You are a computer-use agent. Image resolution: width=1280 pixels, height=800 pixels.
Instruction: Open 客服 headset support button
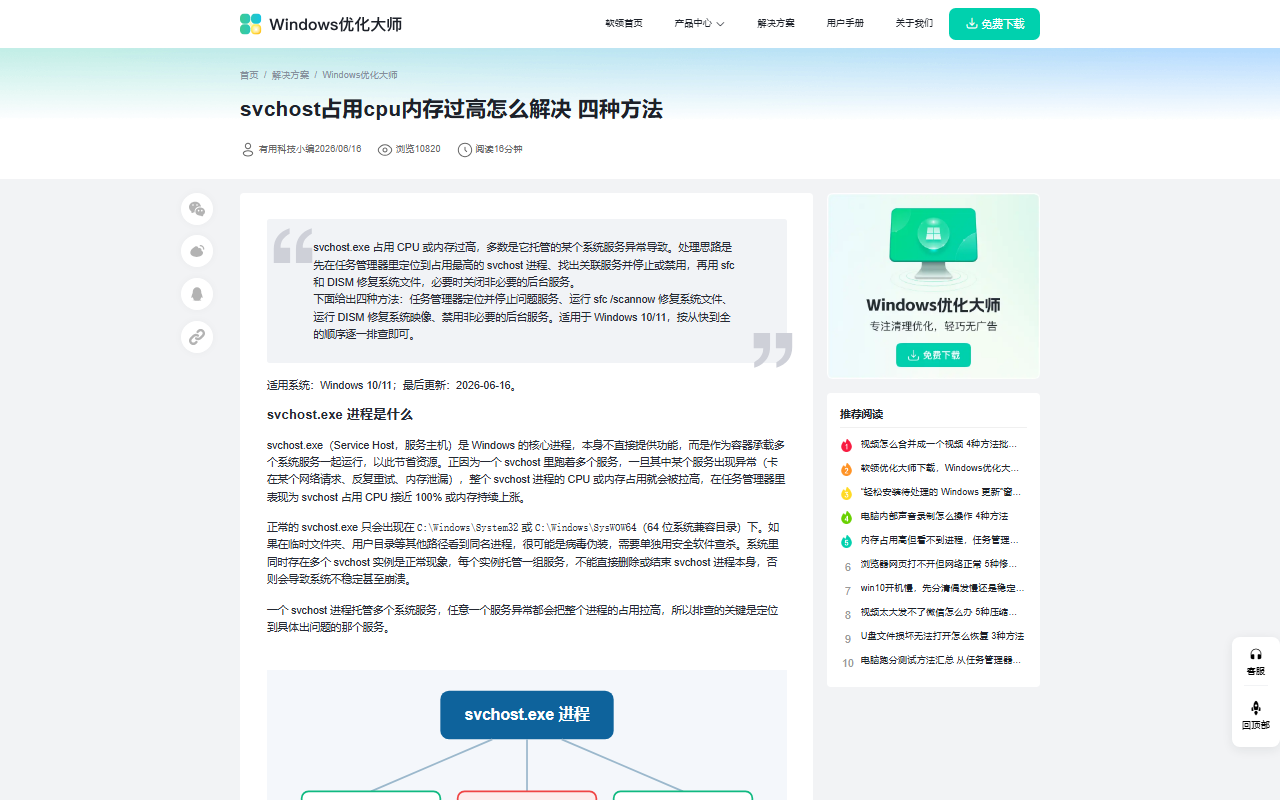pyautogui.click(x=1256, y=662)
